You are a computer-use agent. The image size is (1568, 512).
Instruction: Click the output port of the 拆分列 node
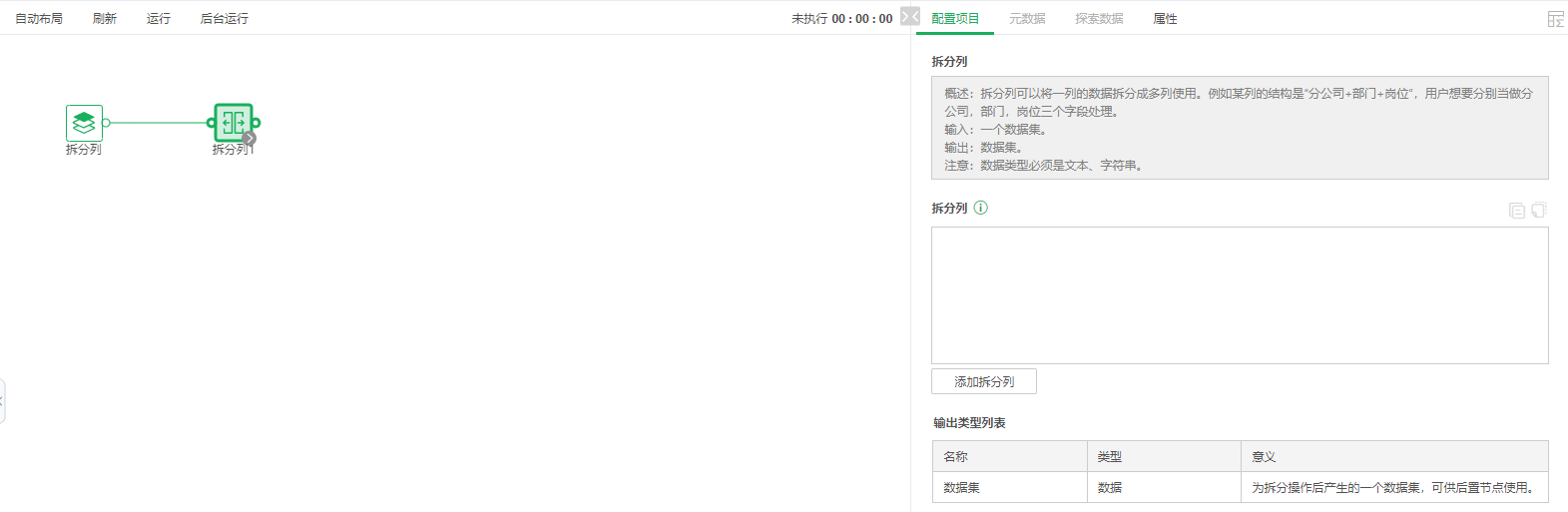pos(106,123)
